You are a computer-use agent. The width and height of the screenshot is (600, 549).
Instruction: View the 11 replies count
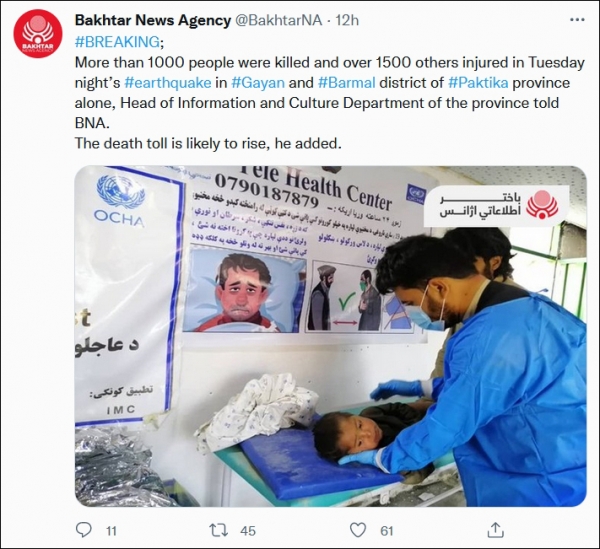click(111, 531)
